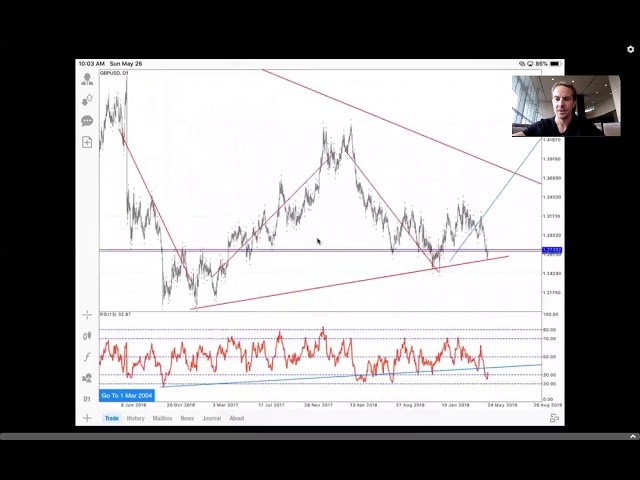Go to the Journal tab
The height and width of the screenshot is (480, 640).
[x=211, y=418]
